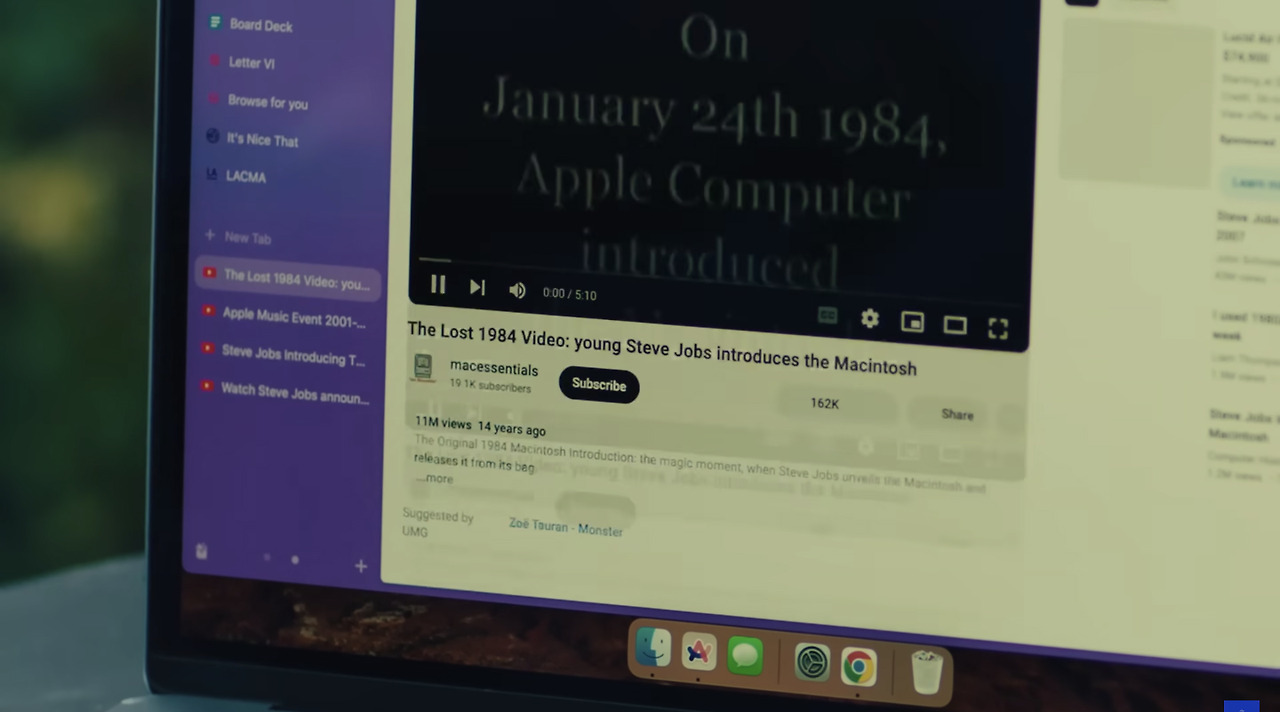Expand description with ...more

(436, 479)
